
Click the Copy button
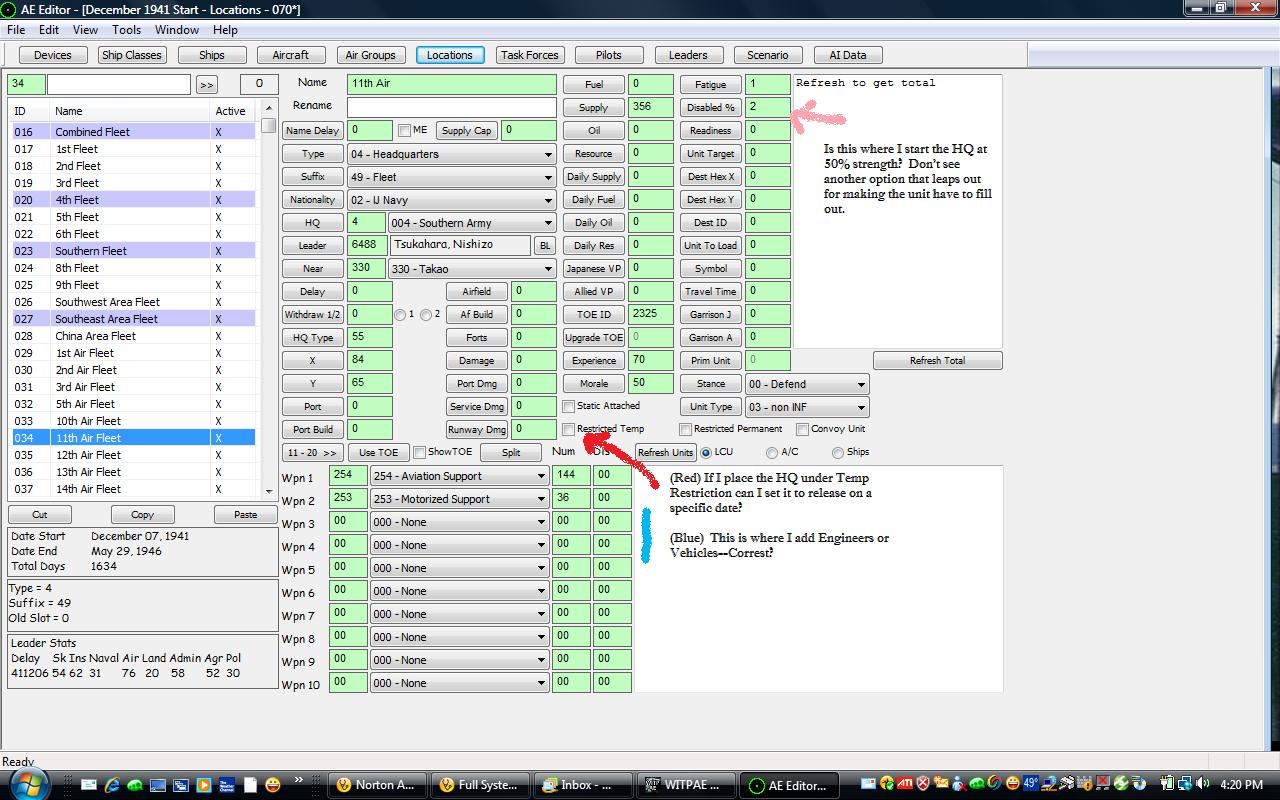tap(142, 514)
